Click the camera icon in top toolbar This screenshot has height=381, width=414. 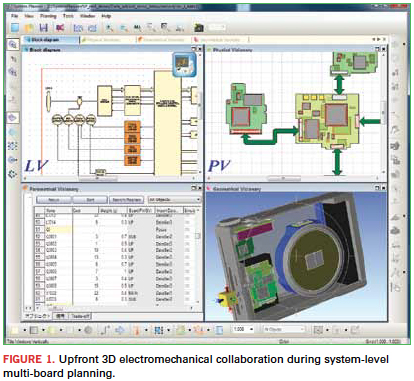199,28
